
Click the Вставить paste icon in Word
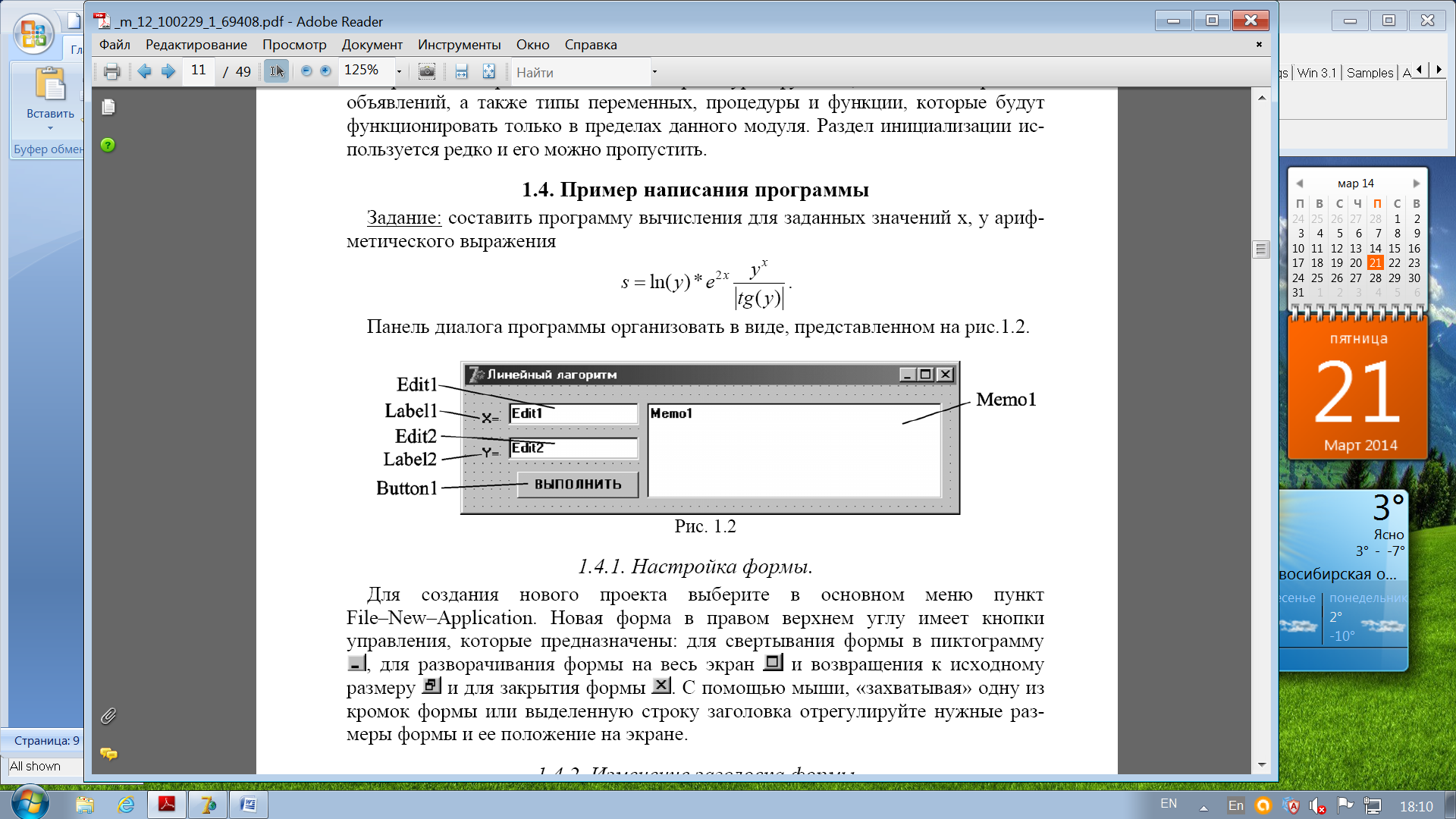coord(50,84)
